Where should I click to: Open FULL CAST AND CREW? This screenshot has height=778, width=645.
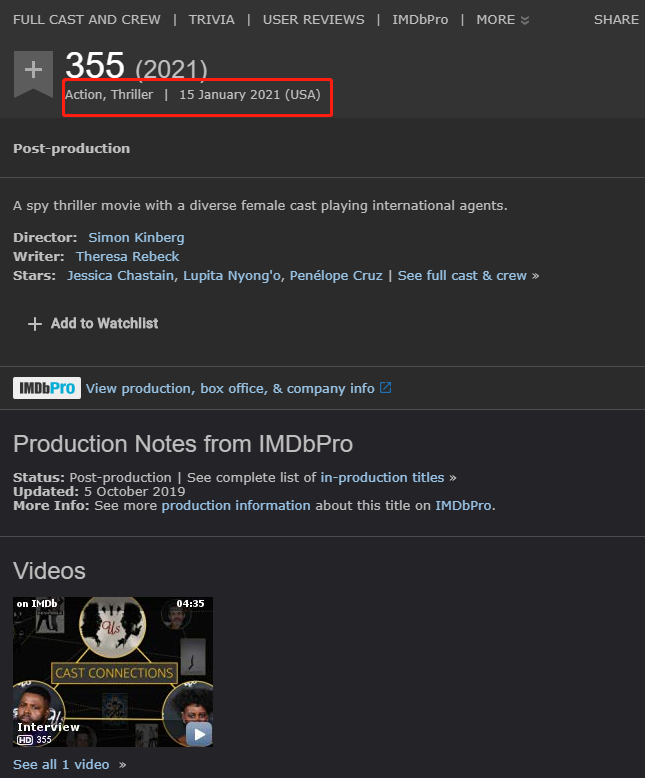(x=87, y=20)
